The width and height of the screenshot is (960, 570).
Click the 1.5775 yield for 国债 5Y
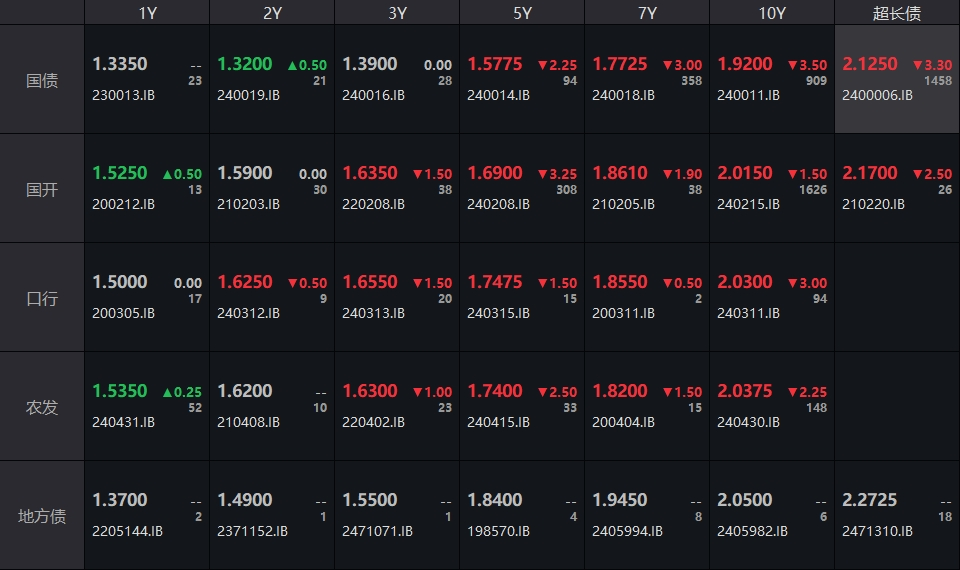[x=495, y=64]
